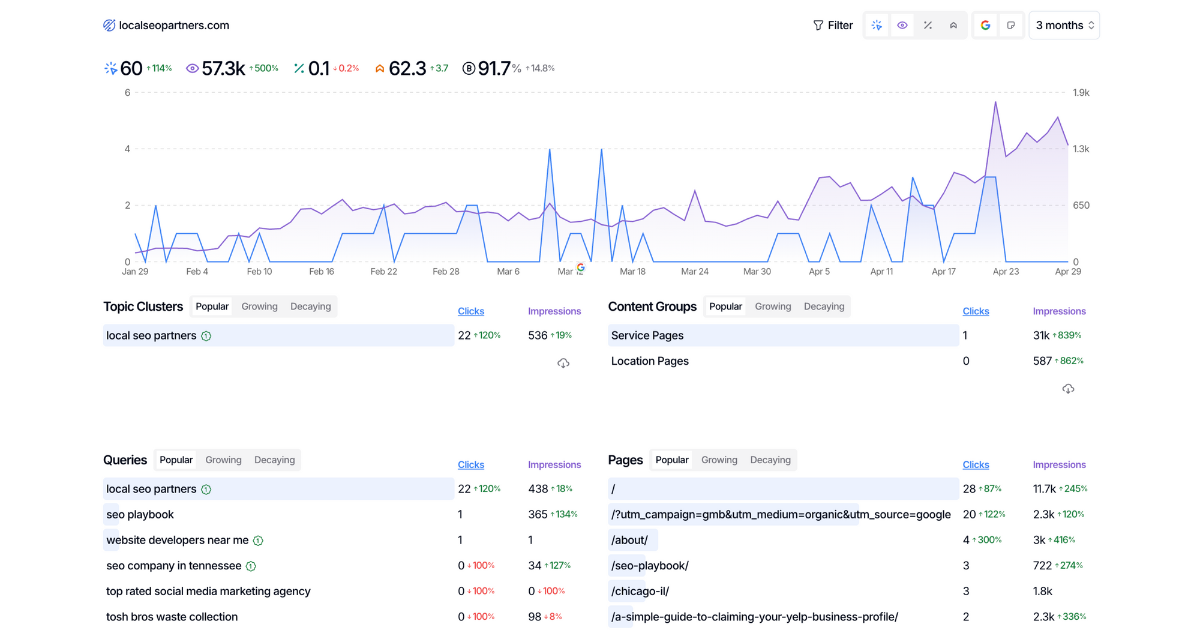The image size is (1200, 630).
Task: Open the Filter options
Action: click(833, 25)
